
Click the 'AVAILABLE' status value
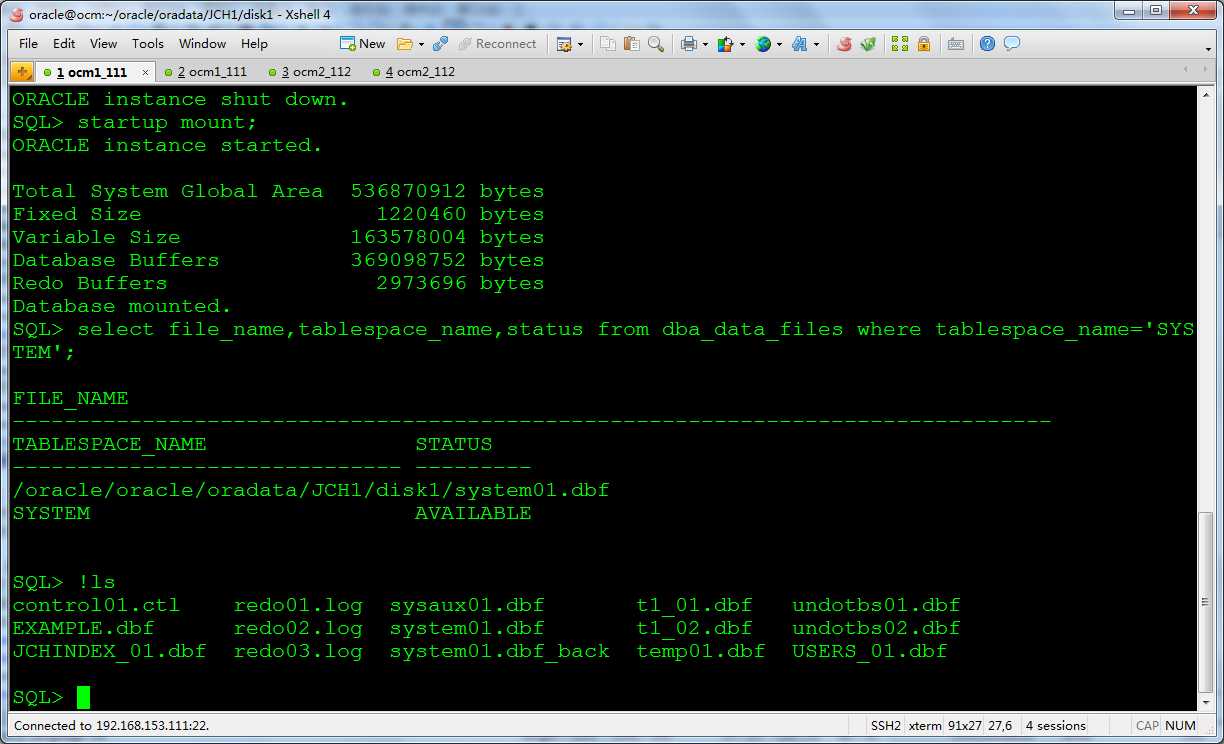pyautogui.click(x=473, y=513)
